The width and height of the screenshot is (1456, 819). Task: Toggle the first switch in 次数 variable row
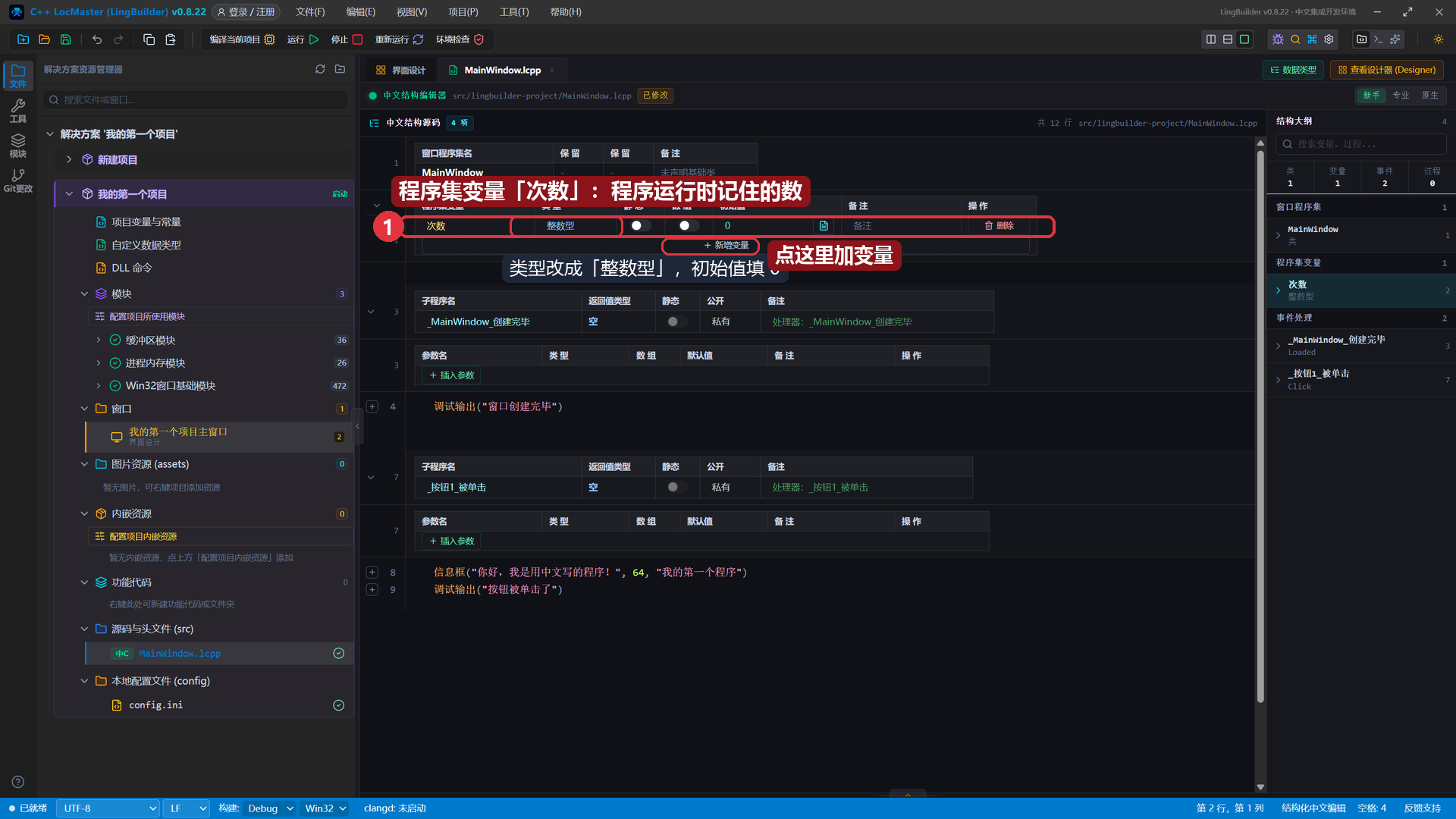click(641, 226)
